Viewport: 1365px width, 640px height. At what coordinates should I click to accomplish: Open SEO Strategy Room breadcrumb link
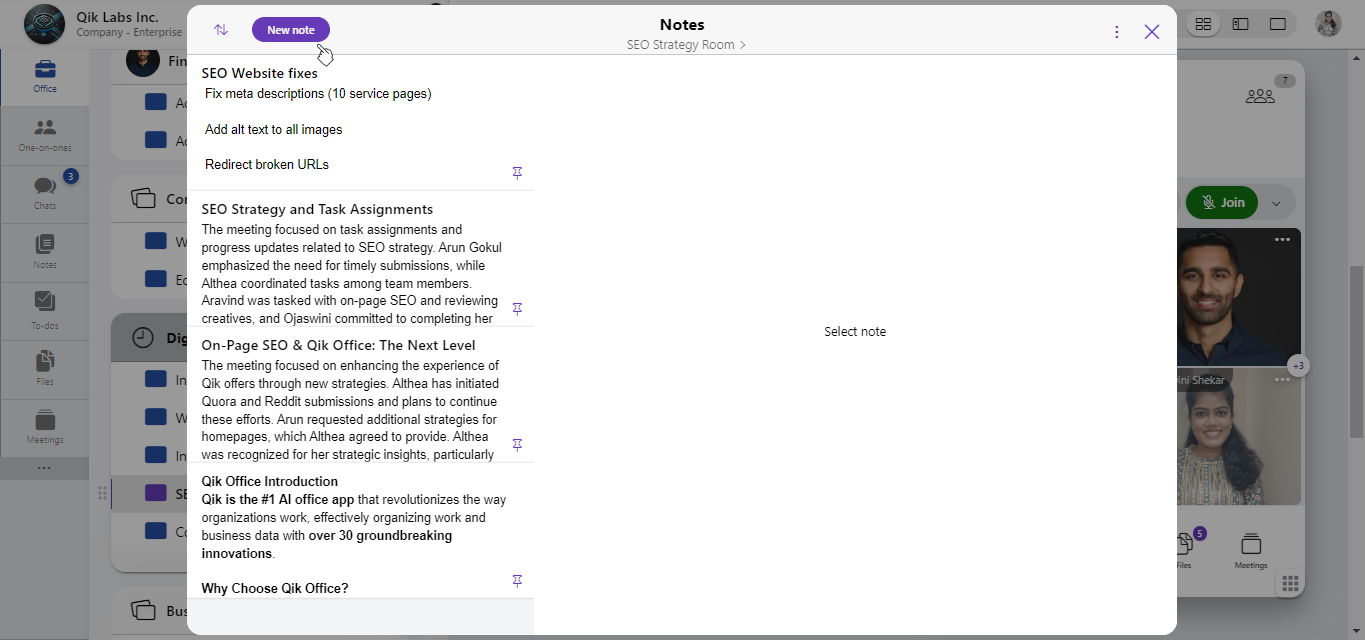tap(686, 45)
